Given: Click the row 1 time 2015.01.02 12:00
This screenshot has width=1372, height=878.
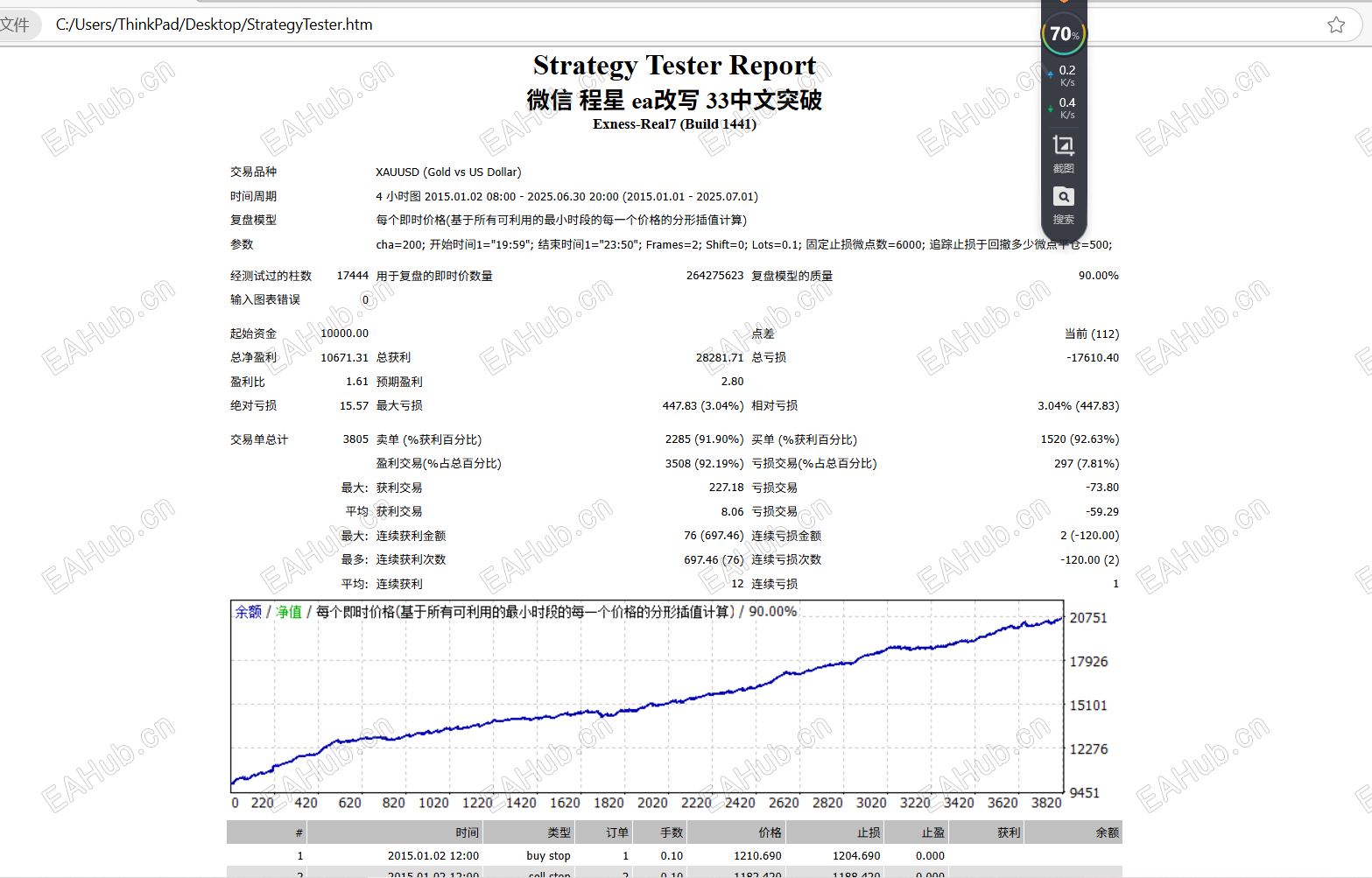Looking at the screenshot, I should click(x=433, y=856).
